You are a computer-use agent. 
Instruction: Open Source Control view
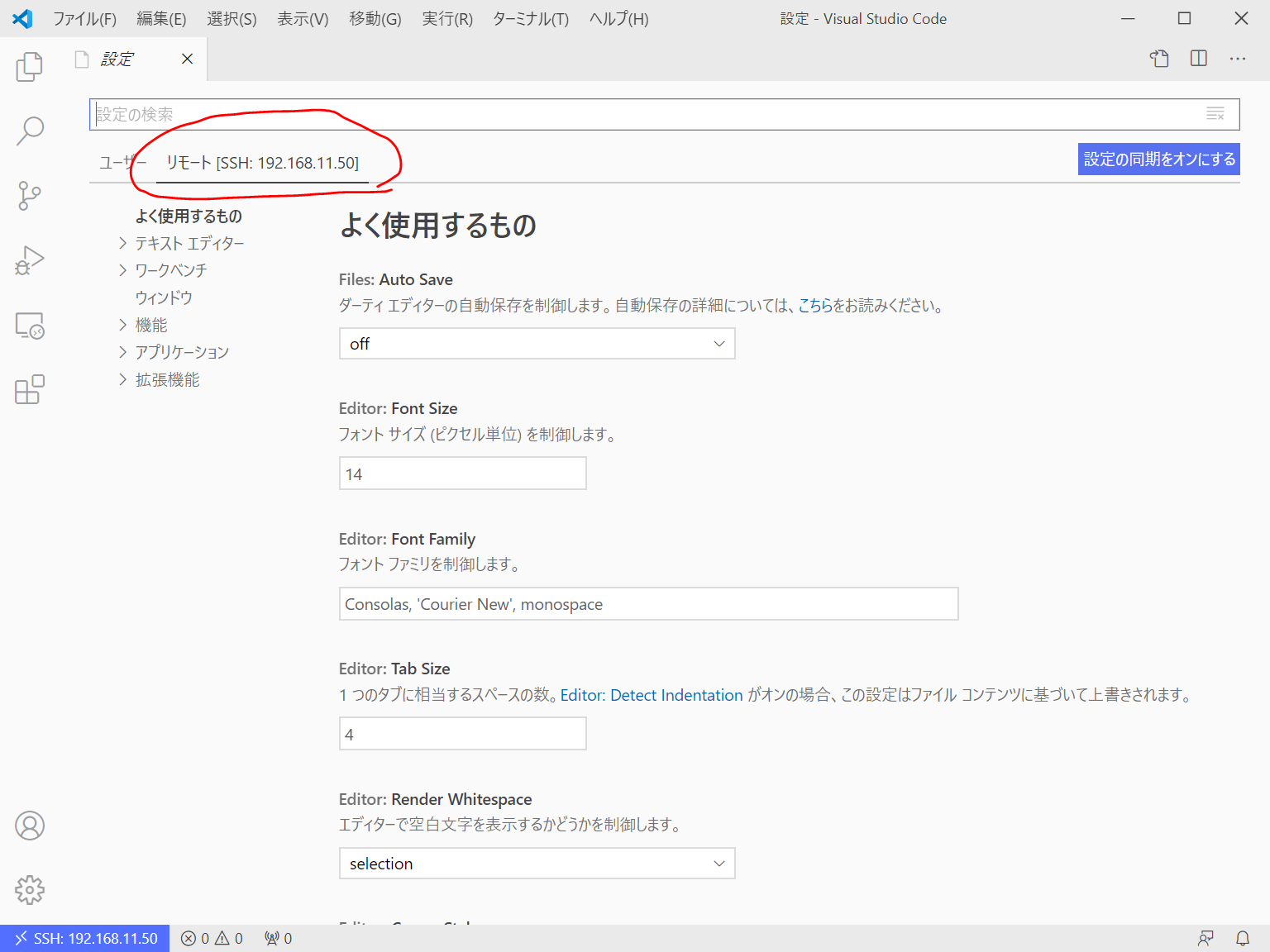tap(30, 196)
